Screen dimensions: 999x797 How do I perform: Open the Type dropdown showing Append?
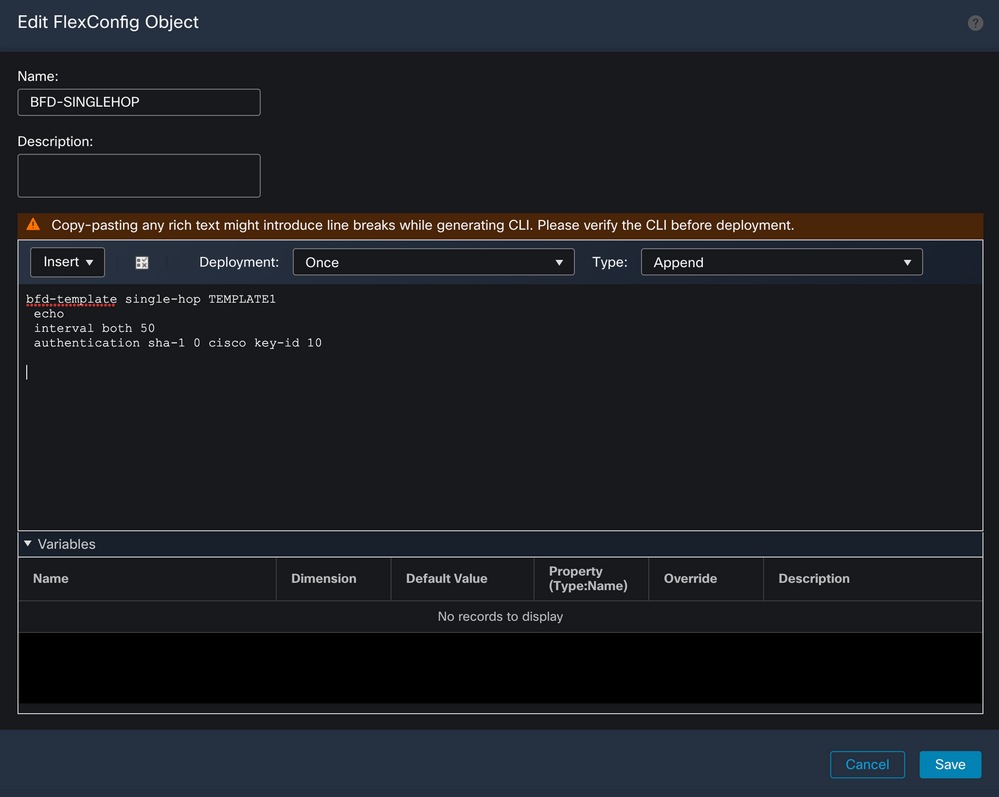781,262
